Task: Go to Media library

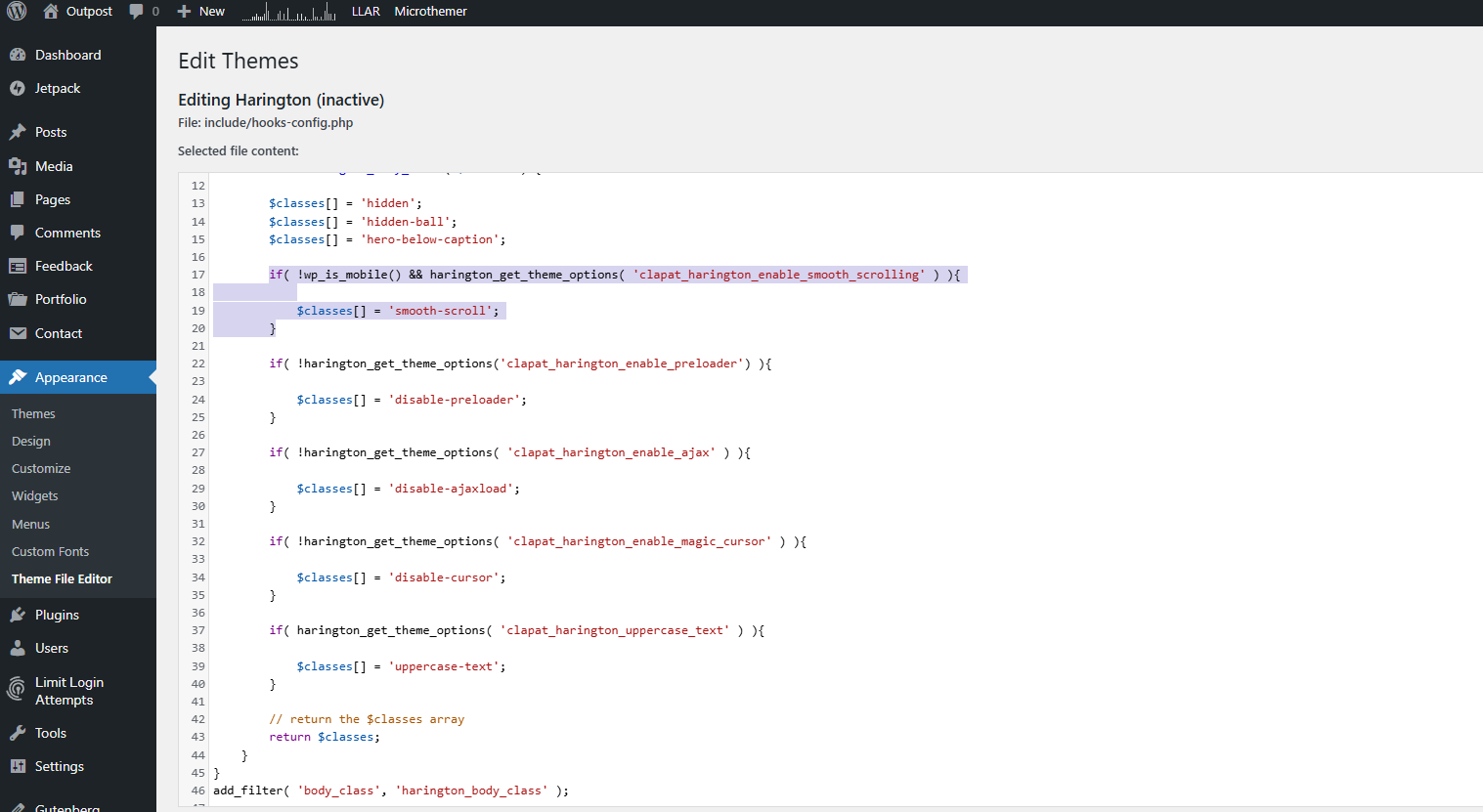Action: pyautogui.click(x=54, y=166)
